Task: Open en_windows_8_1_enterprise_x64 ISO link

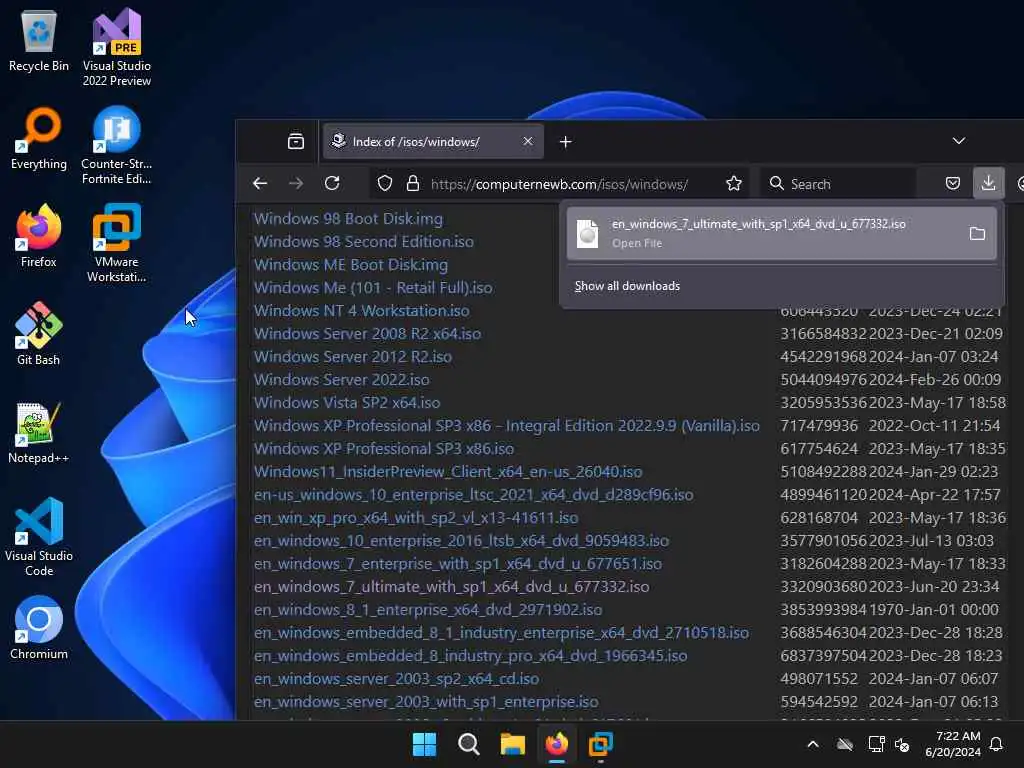Action: (x=428, y=609)
